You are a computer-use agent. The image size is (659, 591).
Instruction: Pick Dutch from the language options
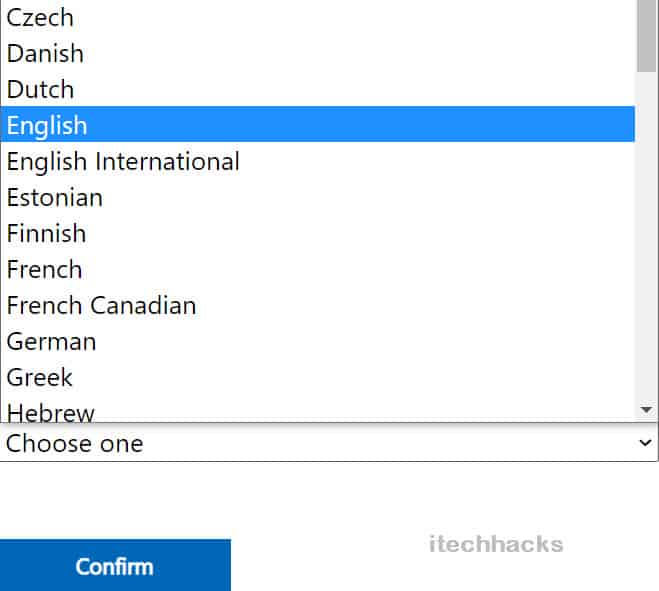pyautogui.click(x=40, y=89)
